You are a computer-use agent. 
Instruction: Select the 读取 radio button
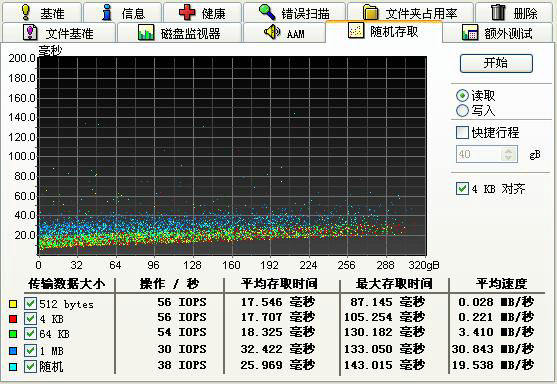462,96
